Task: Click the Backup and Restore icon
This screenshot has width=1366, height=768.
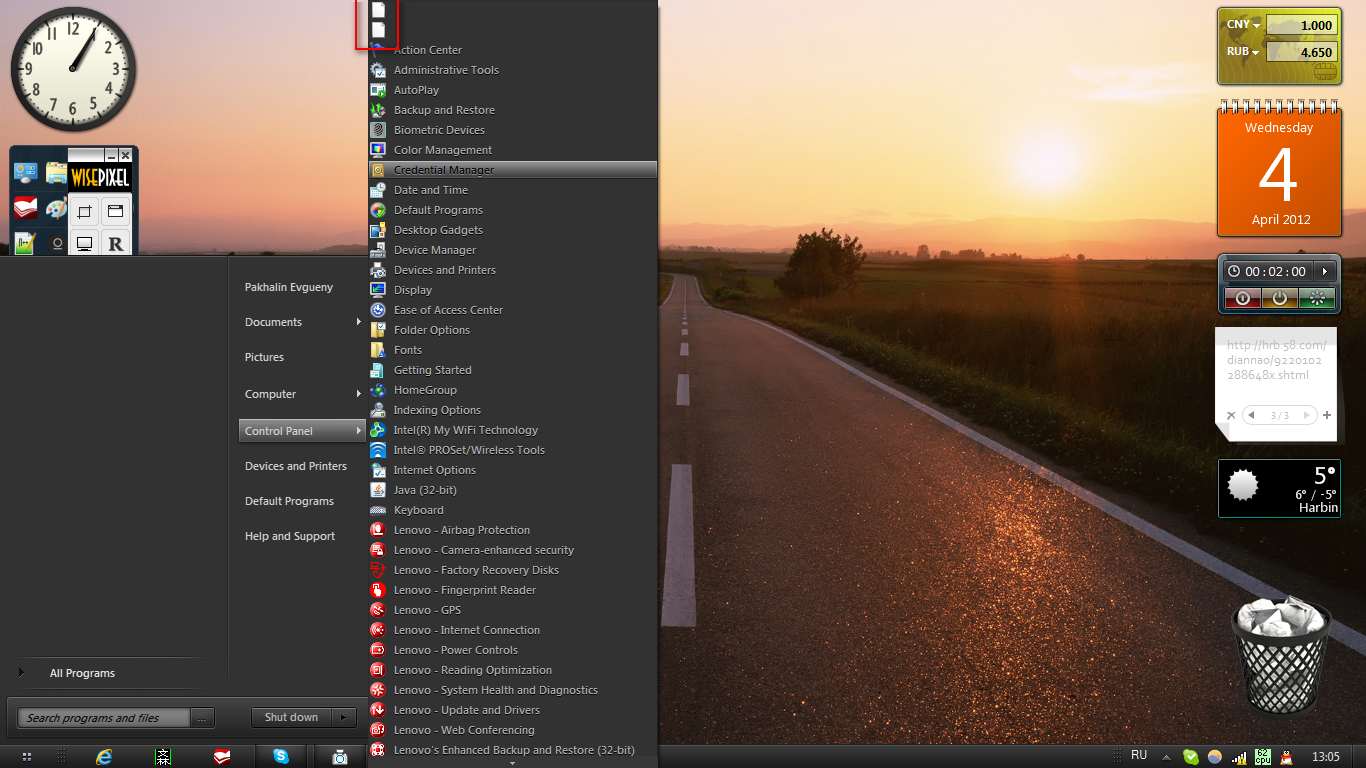Action: click(378, 110)
